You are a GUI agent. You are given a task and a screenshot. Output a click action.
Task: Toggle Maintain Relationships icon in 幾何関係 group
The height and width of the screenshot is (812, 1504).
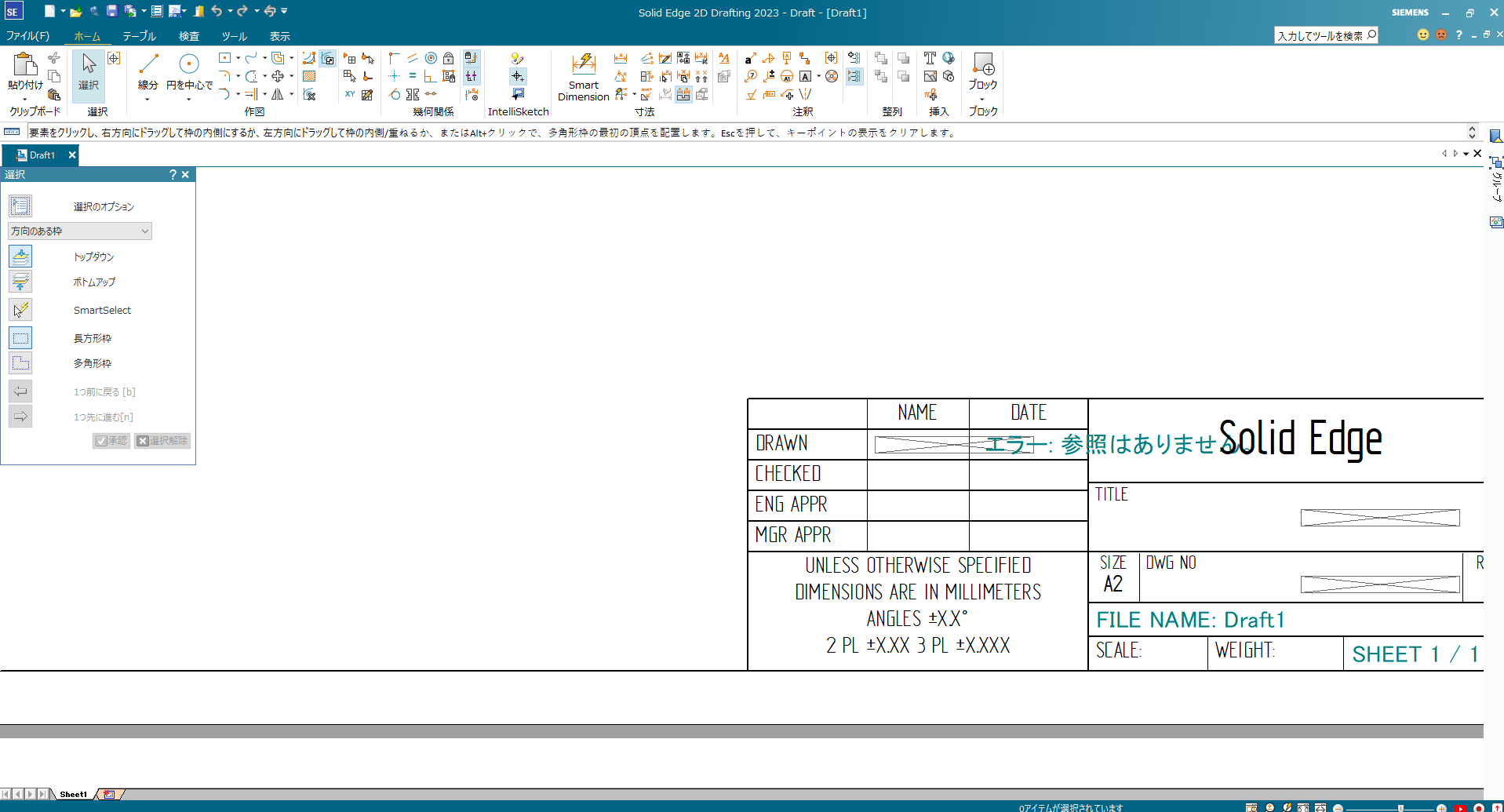[x=471, y=58]
